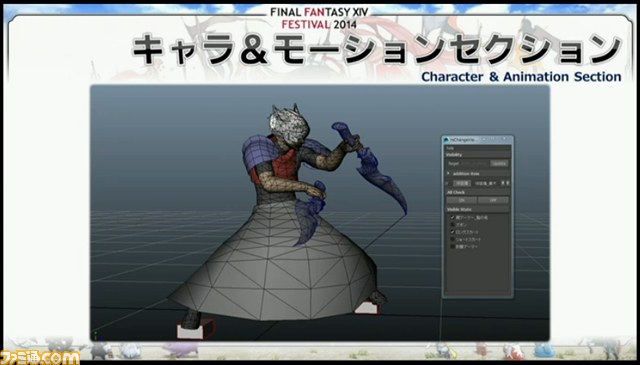640x365 pixels.
Task: Close the floating visibility tool window
Action: tap(505, 139)
